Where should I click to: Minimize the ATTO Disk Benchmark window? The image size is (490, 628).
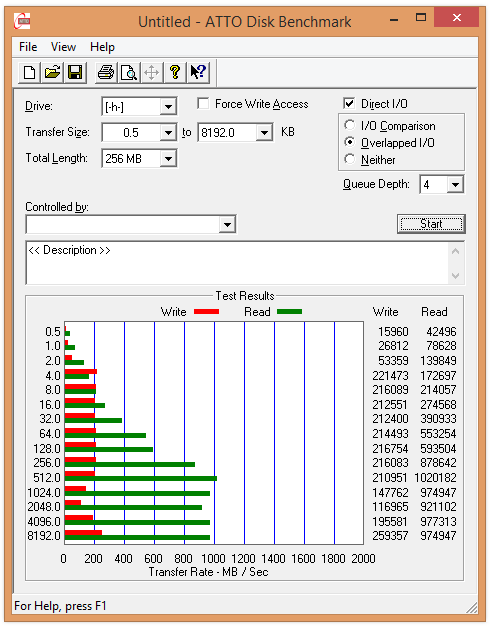coord(394,18)
